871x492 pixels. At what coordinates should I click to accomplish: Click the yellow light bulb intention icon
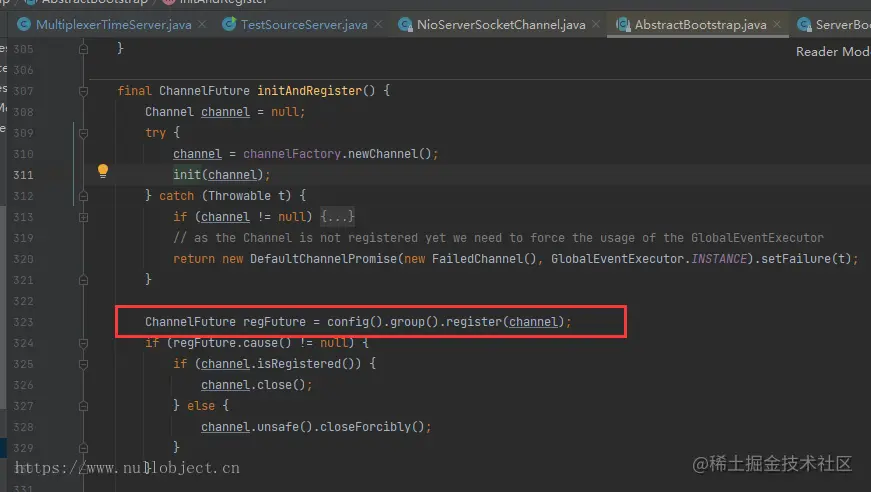click(103, 170)
